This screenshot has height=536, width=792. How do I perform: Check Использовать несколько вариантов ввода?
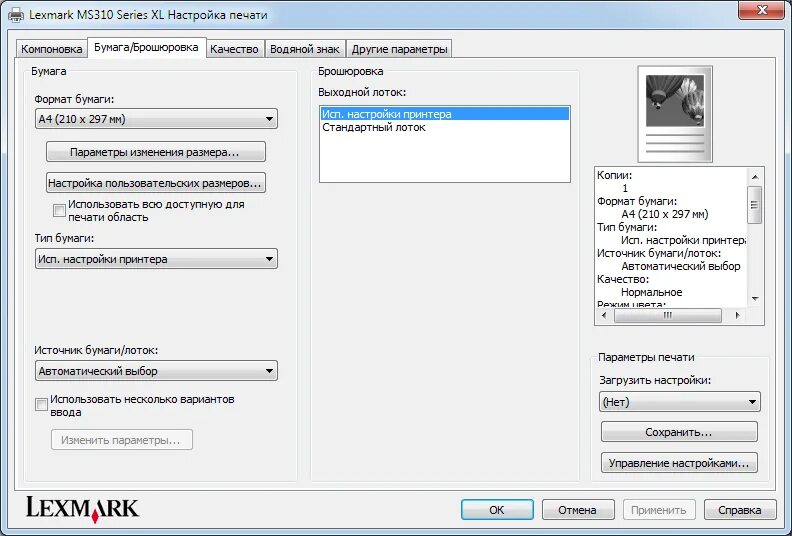pyautogui.click(x=41, y=405)
